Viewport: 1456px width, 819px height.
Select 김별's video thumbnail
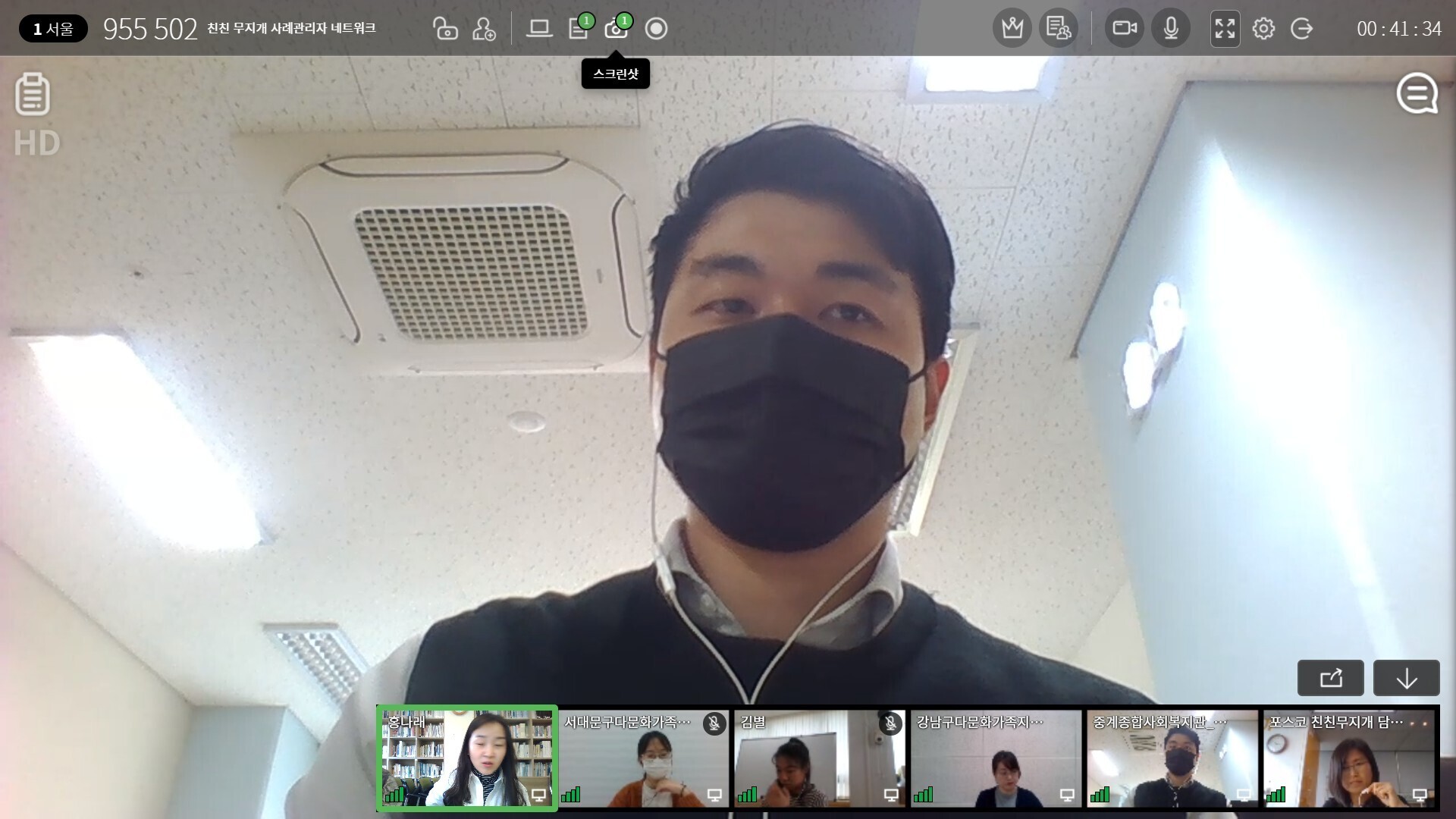coord(821,758)
